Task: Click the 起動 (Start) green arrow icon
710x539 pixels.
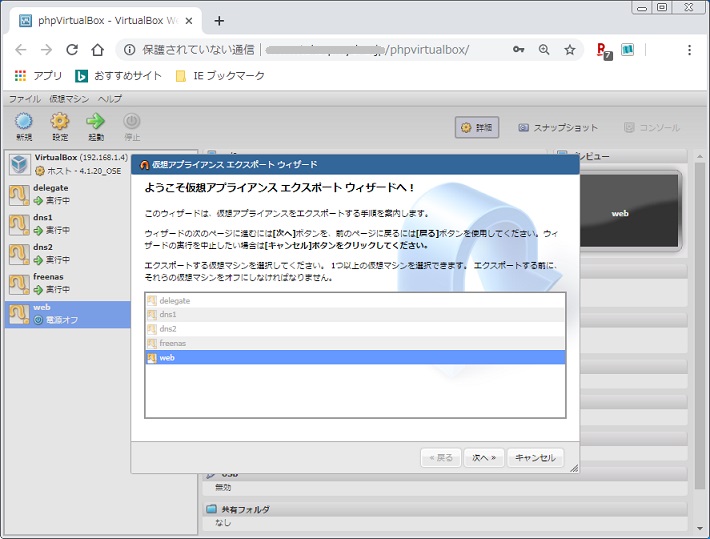Action: tap(96, 127)
